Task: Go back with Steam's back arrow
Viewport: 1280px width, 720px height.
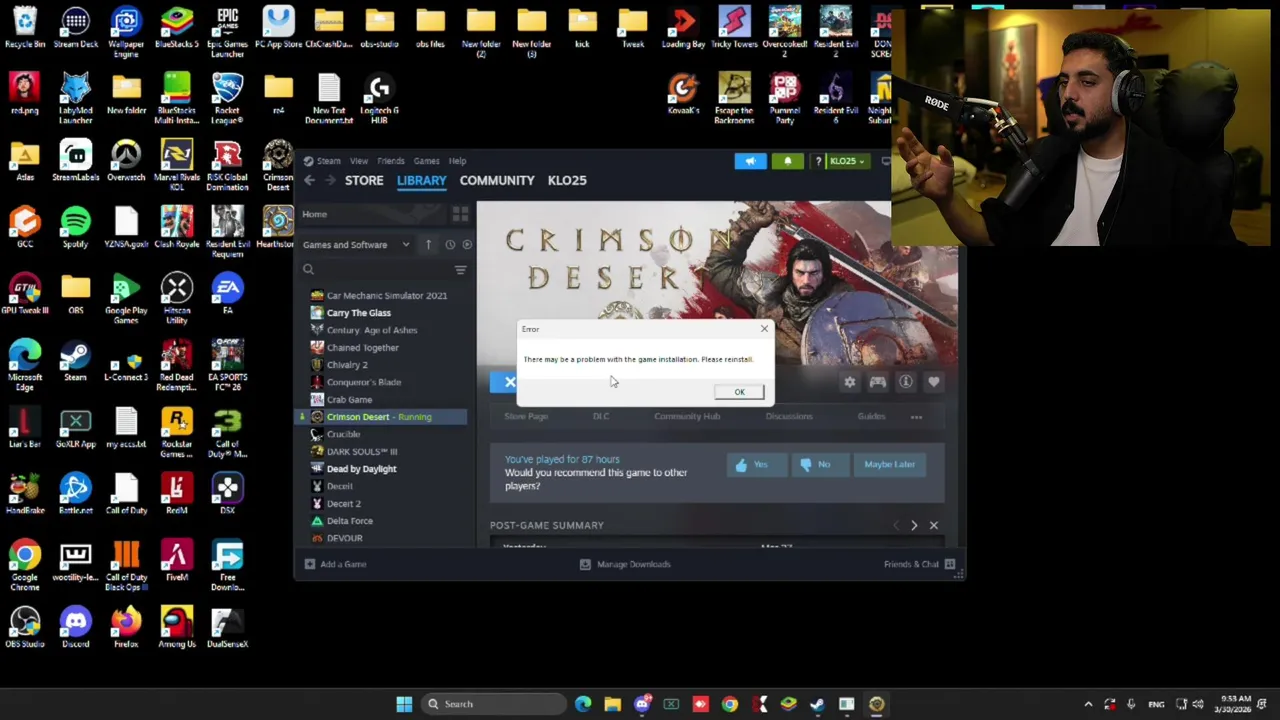Action: coord(309,181)
